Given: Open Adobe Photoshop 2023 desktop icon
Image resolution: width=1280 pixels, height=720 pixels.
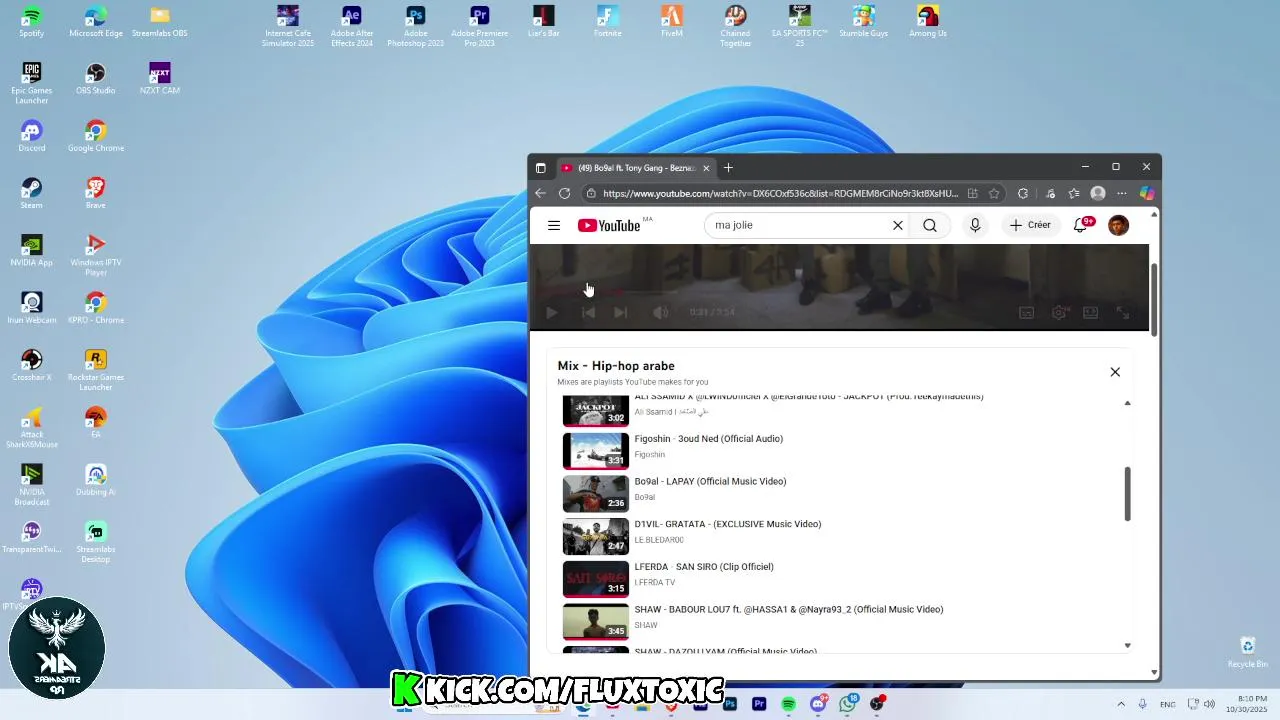Looking at the screenshot, I should (416, 26).
